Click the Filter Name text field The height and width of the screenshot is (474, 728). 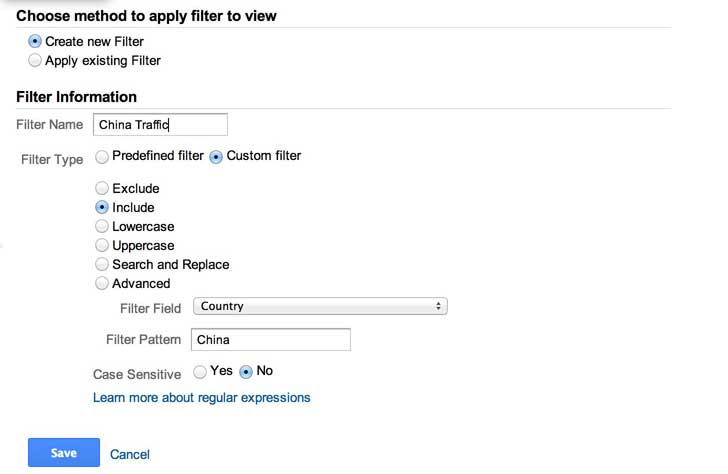point(160,124)
